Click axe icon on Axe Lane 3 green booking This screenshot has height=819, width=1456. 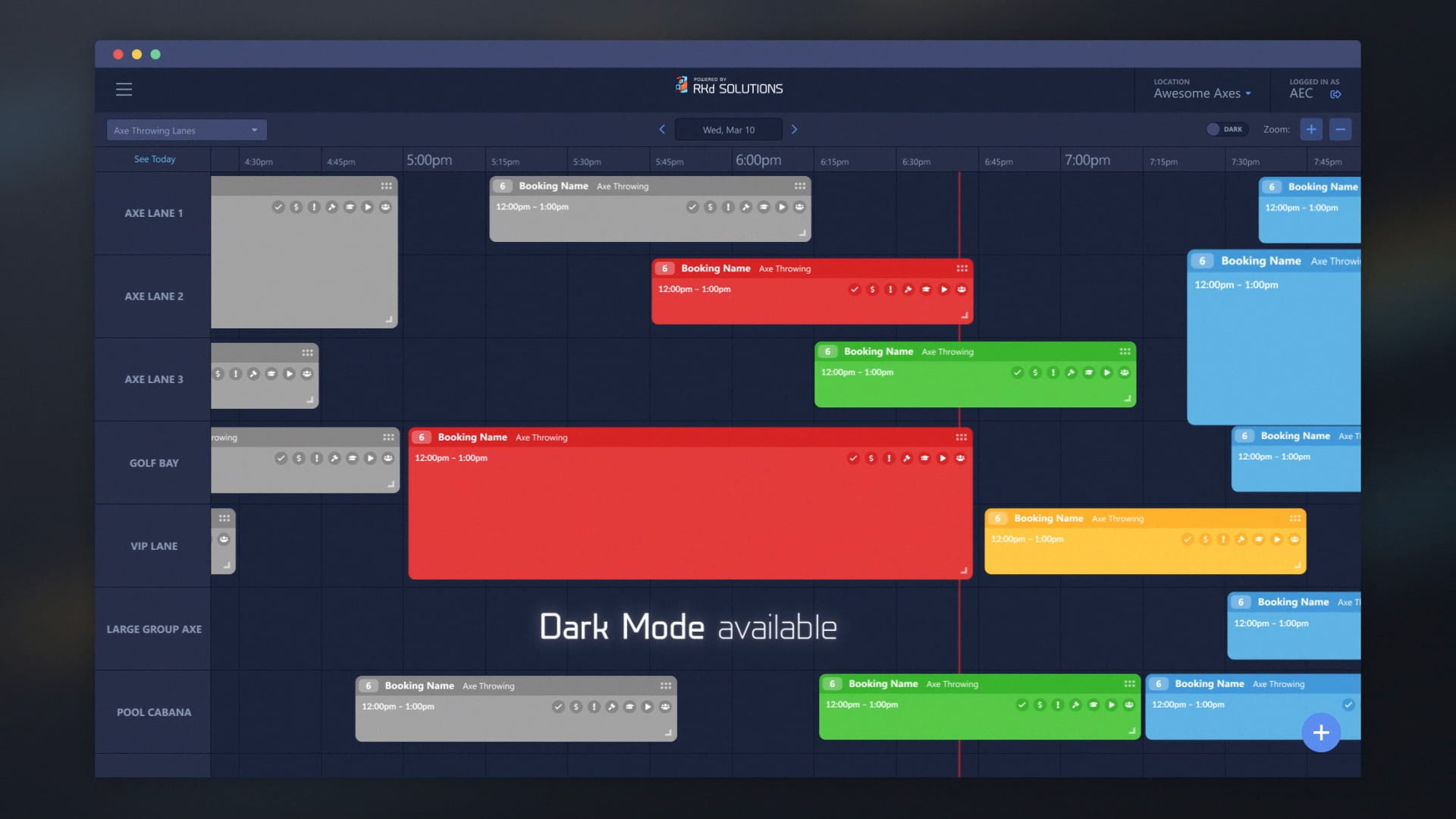point(1071,372)
